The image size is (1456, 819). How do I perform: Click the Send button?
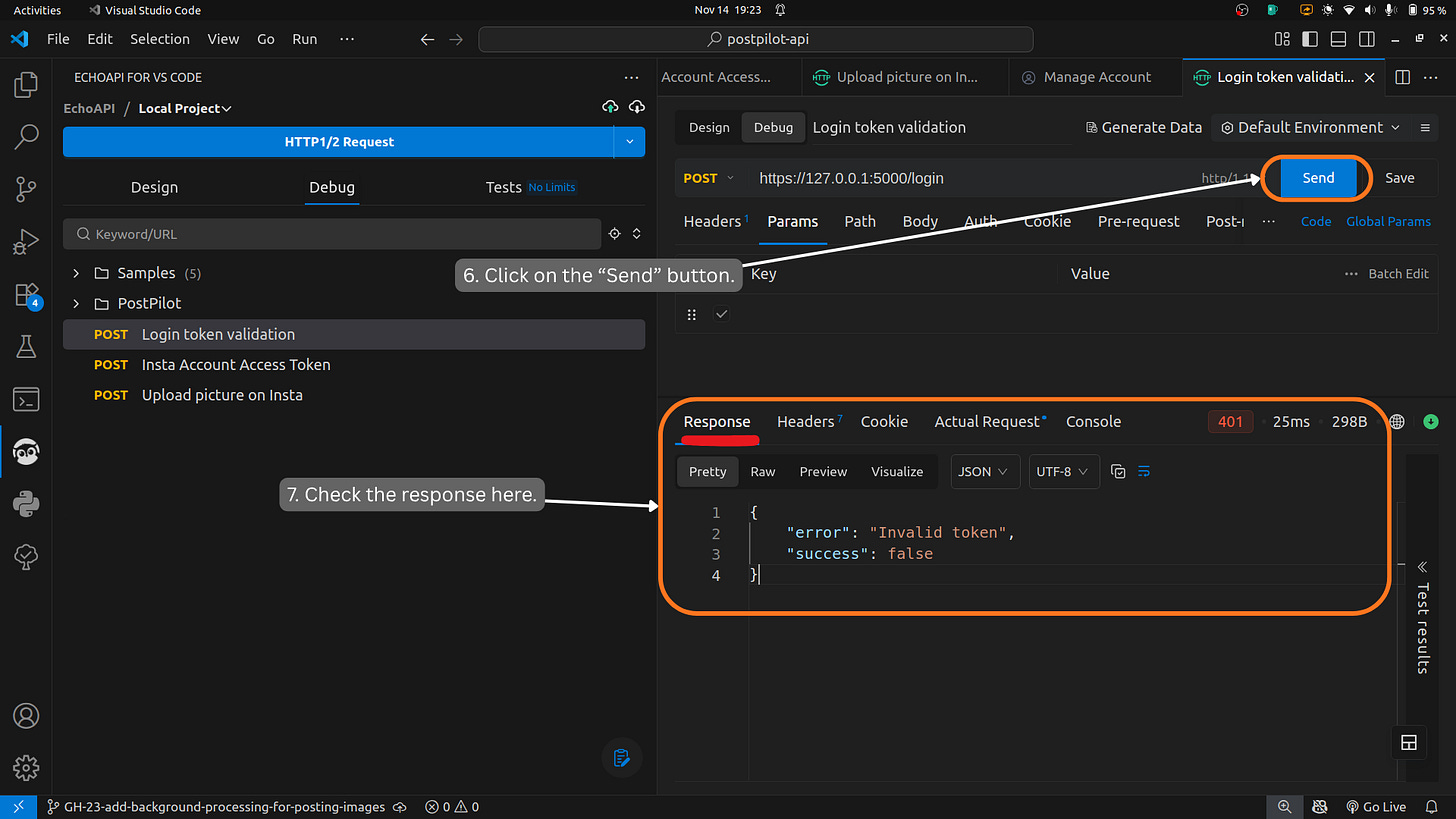point(1318,178)
